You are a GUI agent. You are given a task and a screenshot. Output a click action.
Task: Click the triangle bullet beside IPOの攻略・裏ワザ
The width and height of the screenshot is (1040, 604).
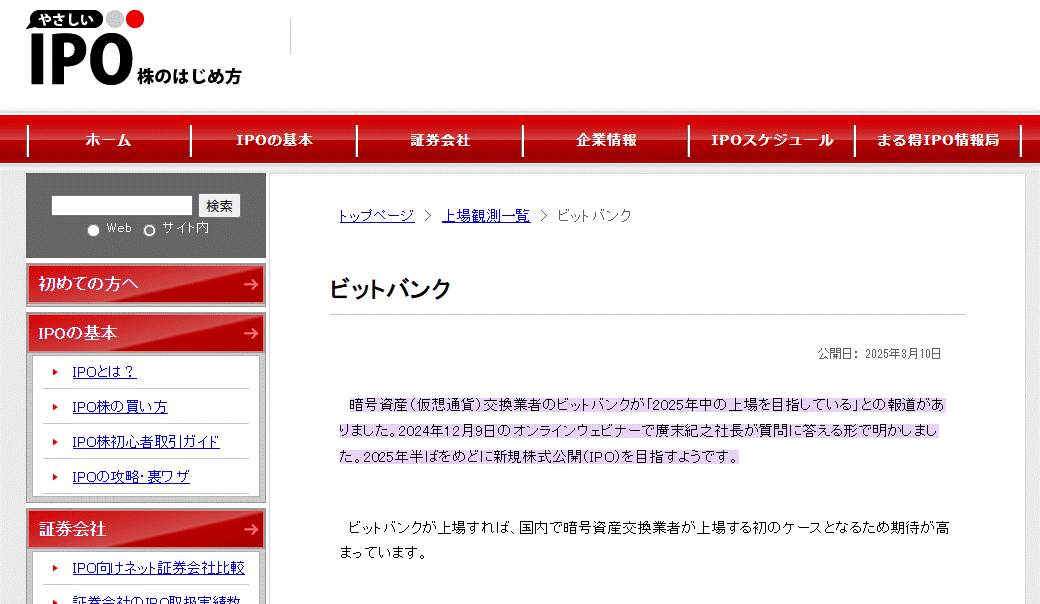click(55, 476)
